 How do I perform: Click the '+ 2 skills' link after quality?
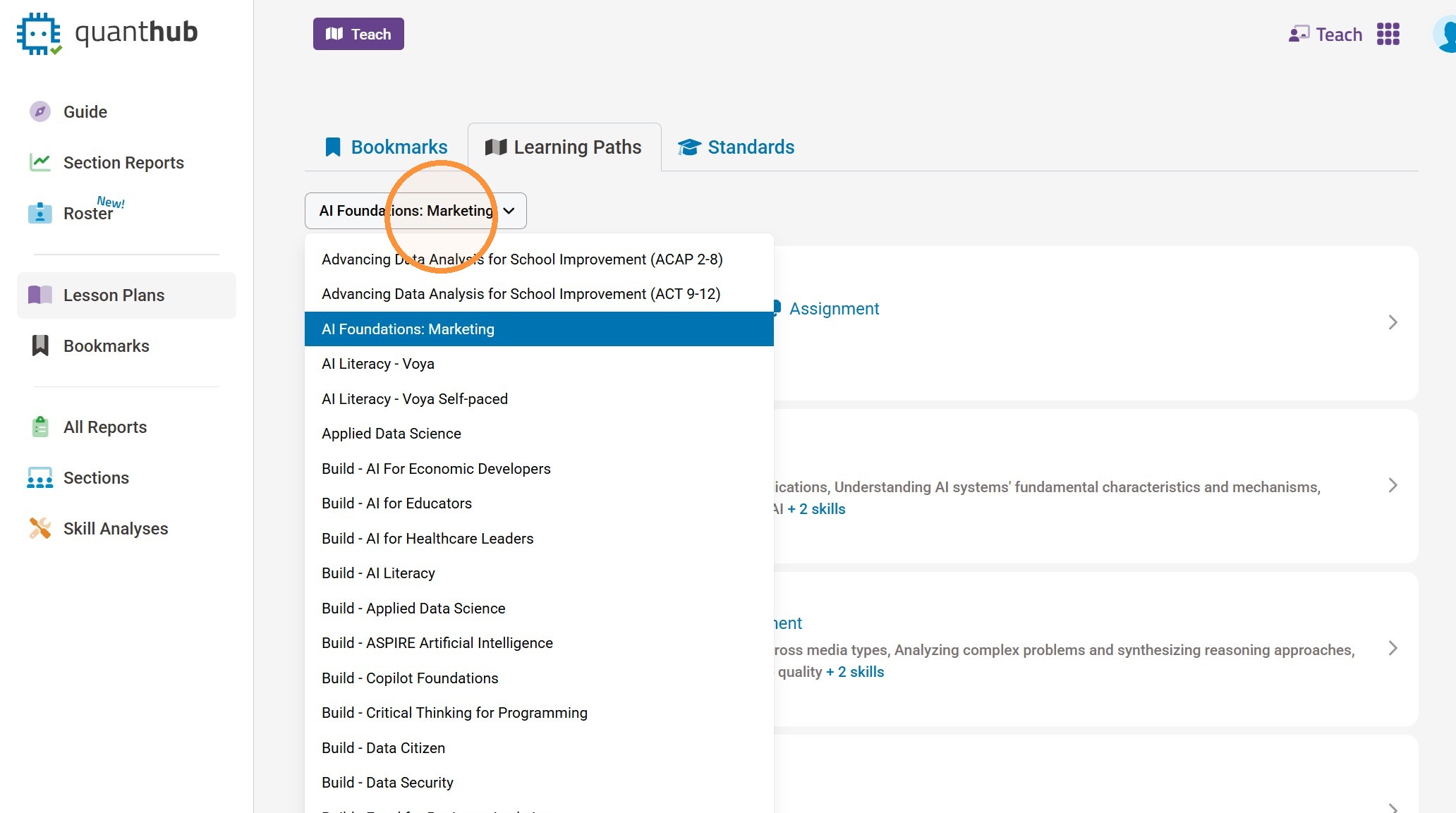855,671
